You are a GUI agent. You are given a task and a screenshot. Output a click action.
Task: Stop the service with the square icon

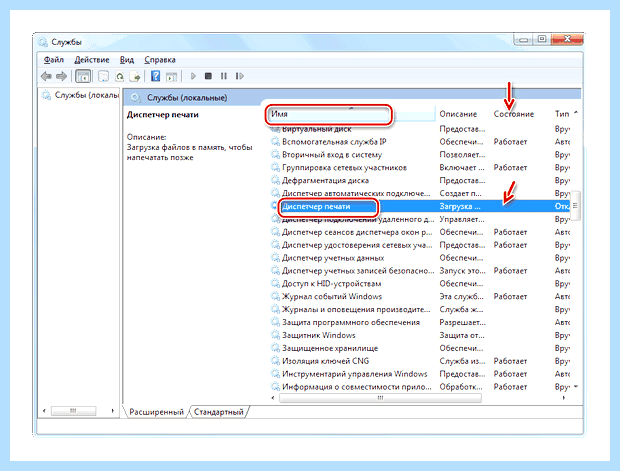[x=208, y=76]
